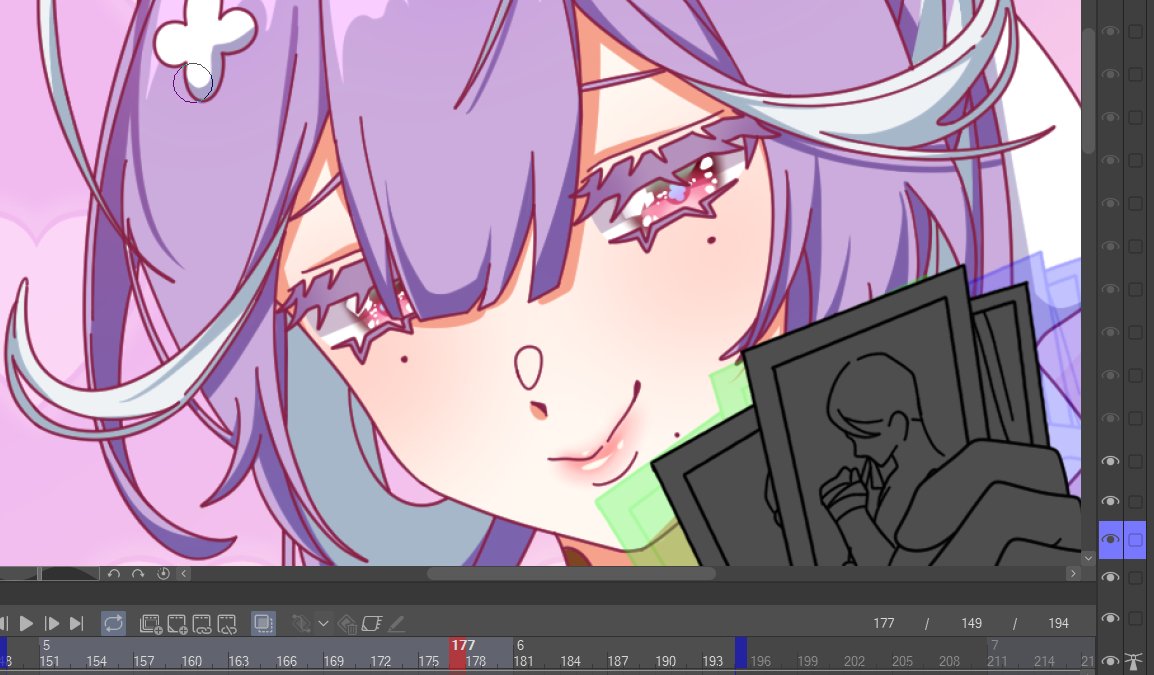
Task: Select frame 169 on the timeline ruler
Action: point(333,661)
